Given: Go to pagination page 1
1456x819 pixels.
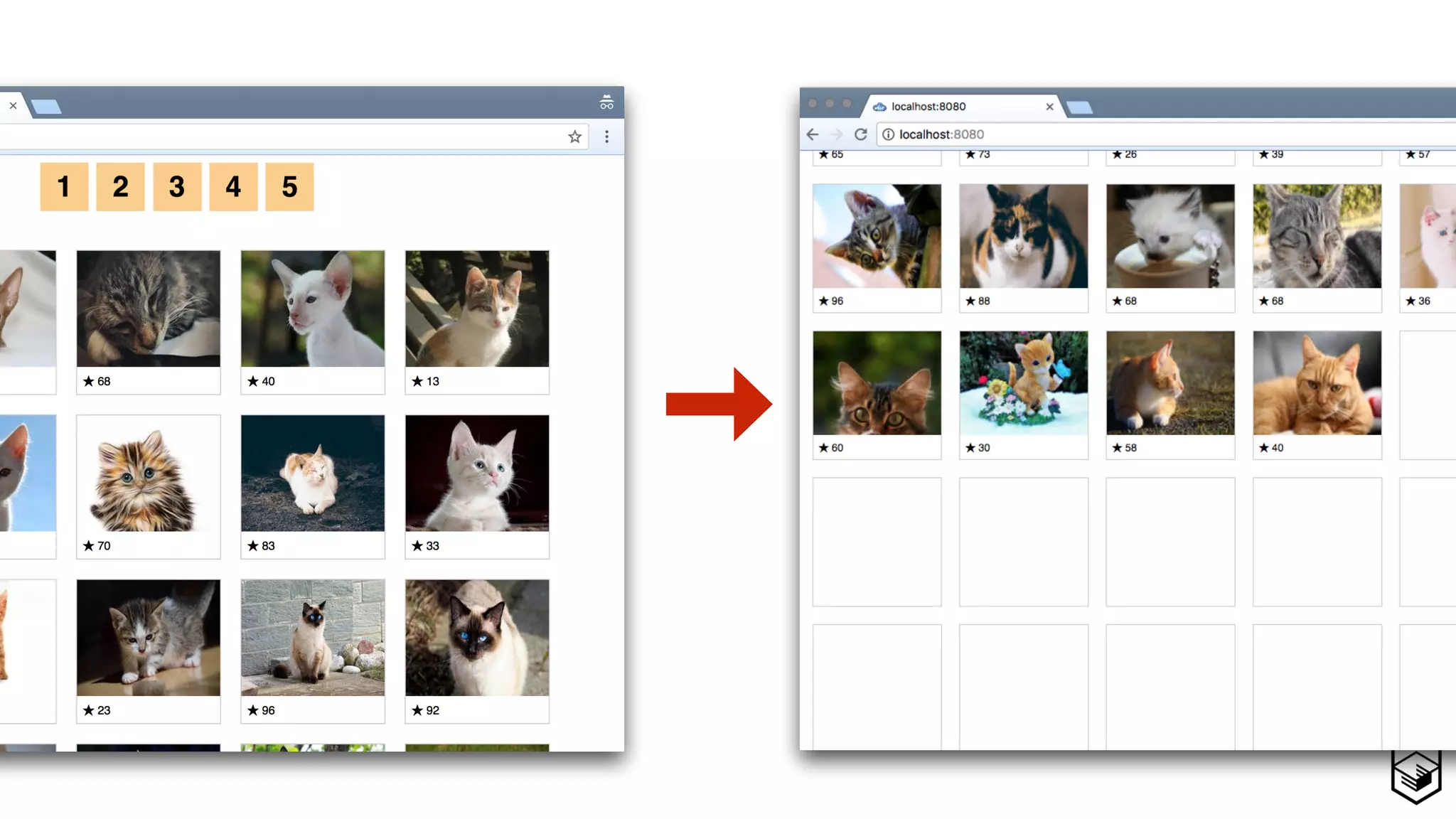Looking at the screenshot, I should pyautogui.click(x=64, y=187).
